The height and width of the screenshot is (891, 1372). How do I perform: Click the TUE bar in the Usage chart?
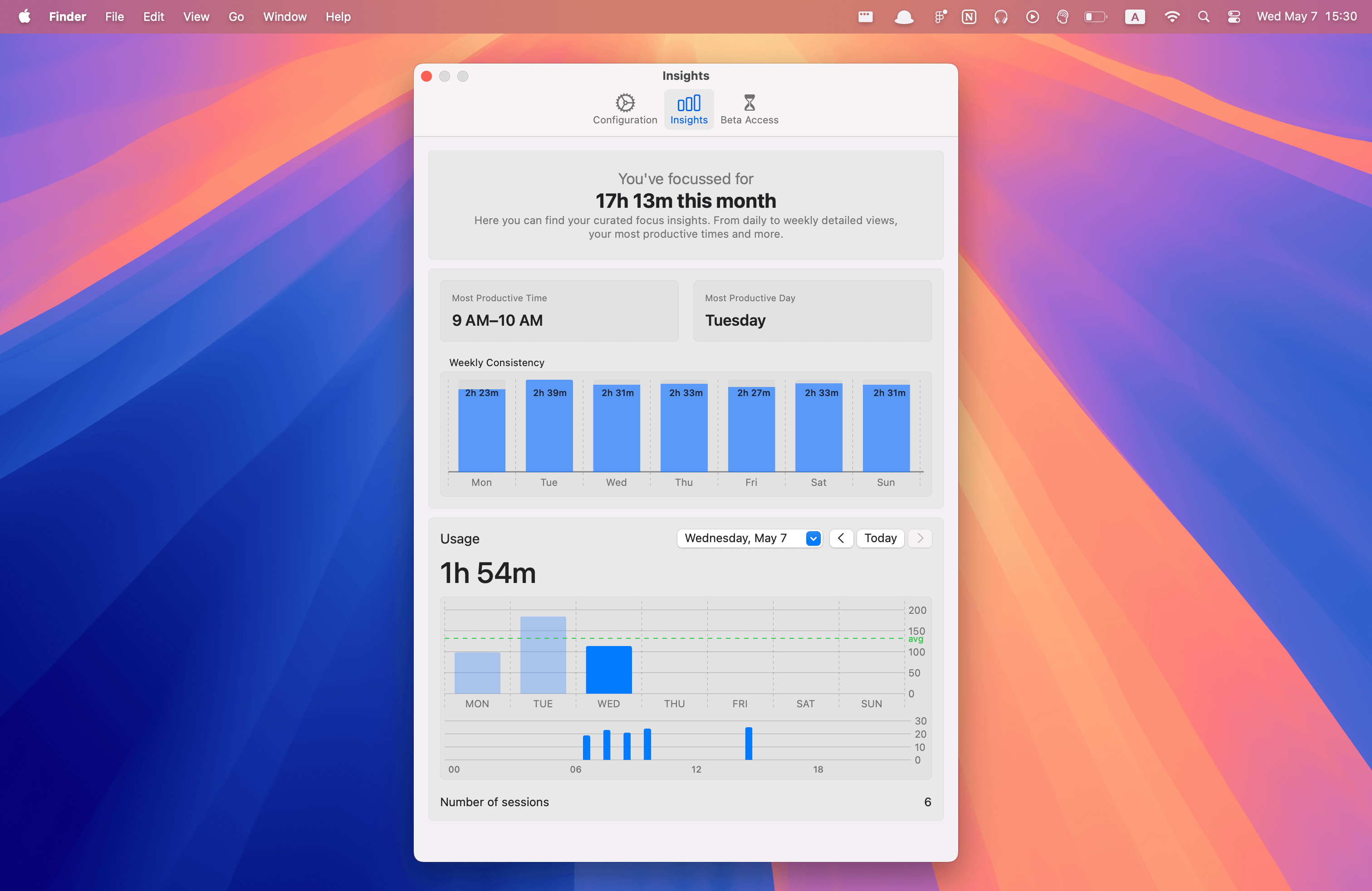click(x=543, y=655)
